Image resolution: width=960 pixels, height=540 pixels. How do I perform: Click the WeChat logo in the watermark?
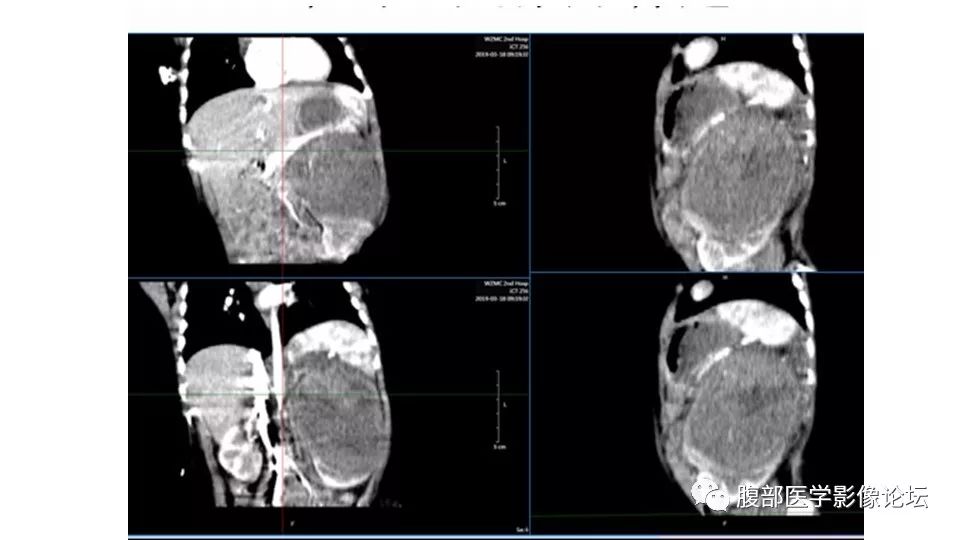coord(711,493)
